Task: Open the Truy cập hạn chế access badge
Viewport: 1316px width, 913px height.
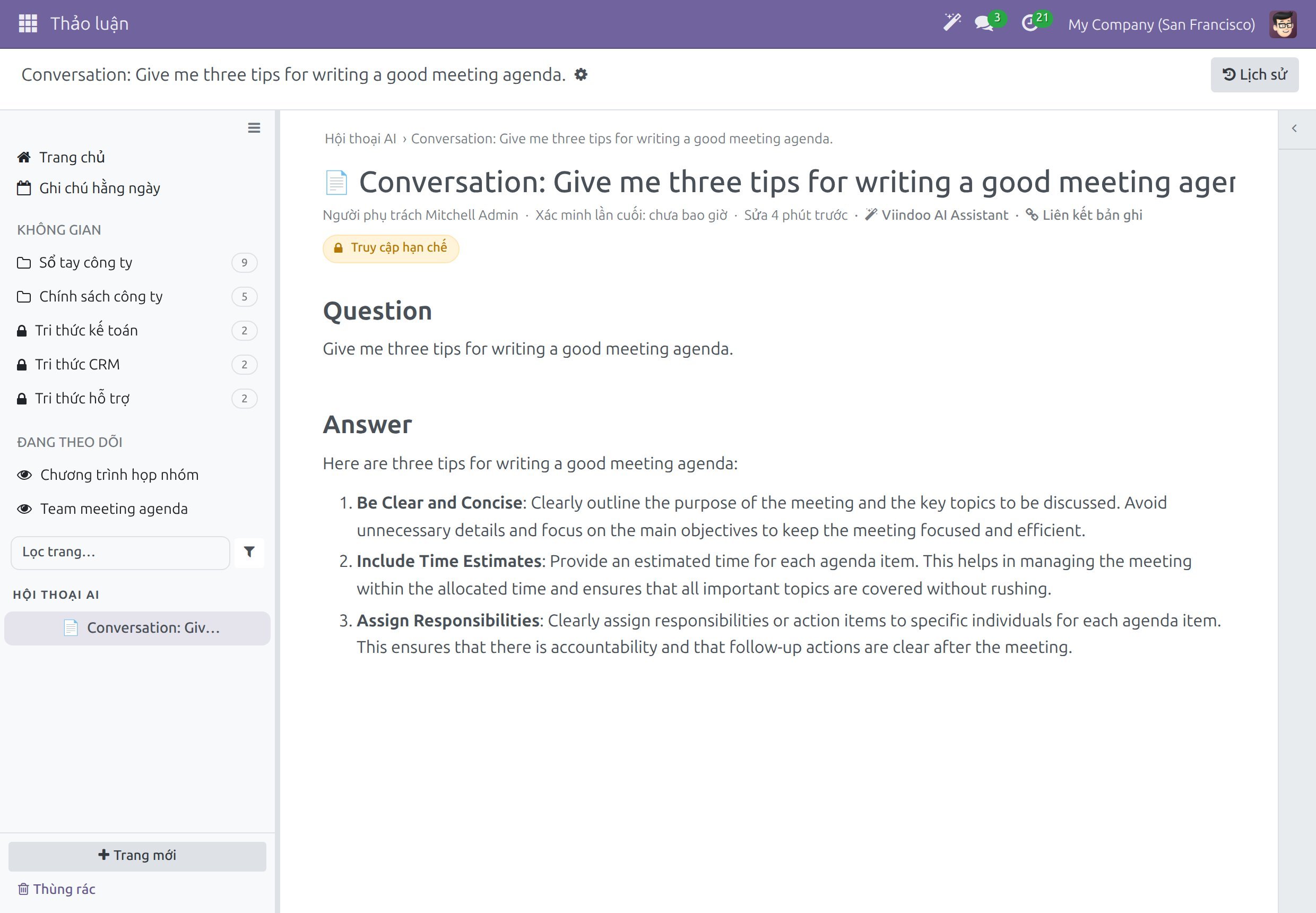Action: click(391, 248)
